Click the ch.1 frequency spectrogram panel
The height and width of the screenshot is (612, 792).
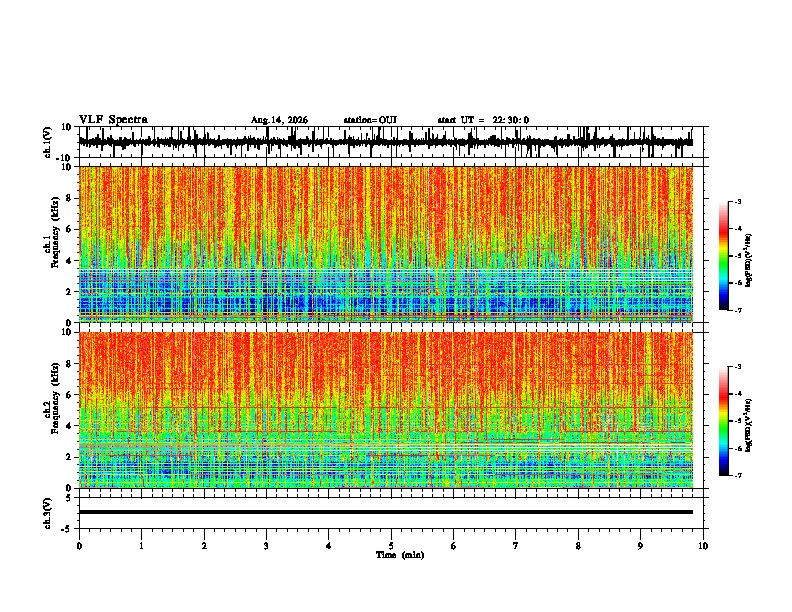[386, 244]
